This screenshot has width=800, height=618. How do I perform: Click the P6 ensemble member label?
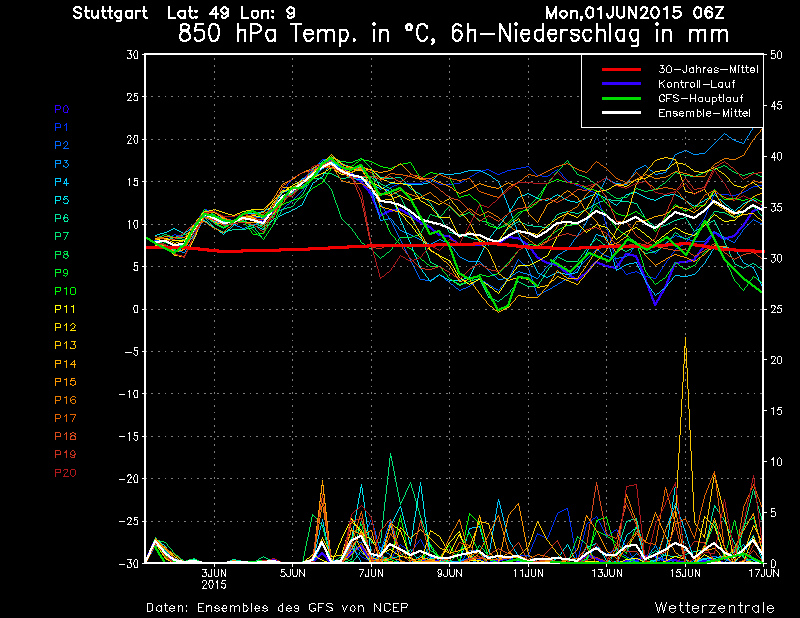pyautogui.click(x=62, y=218)
